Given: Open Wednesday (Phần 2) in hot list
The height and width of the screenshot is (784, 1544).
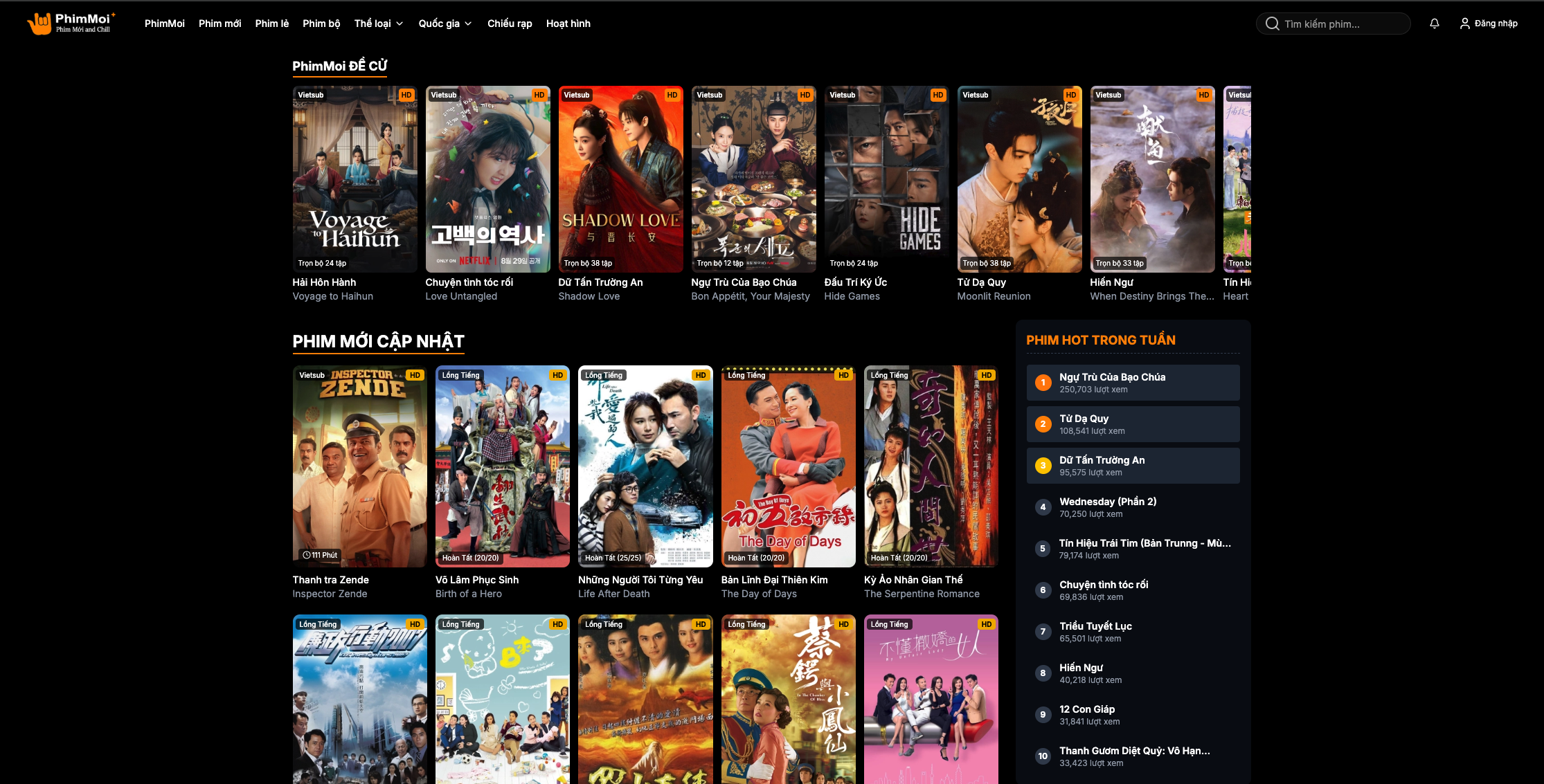Looking at the screenshot, I should pos(1107,502).
